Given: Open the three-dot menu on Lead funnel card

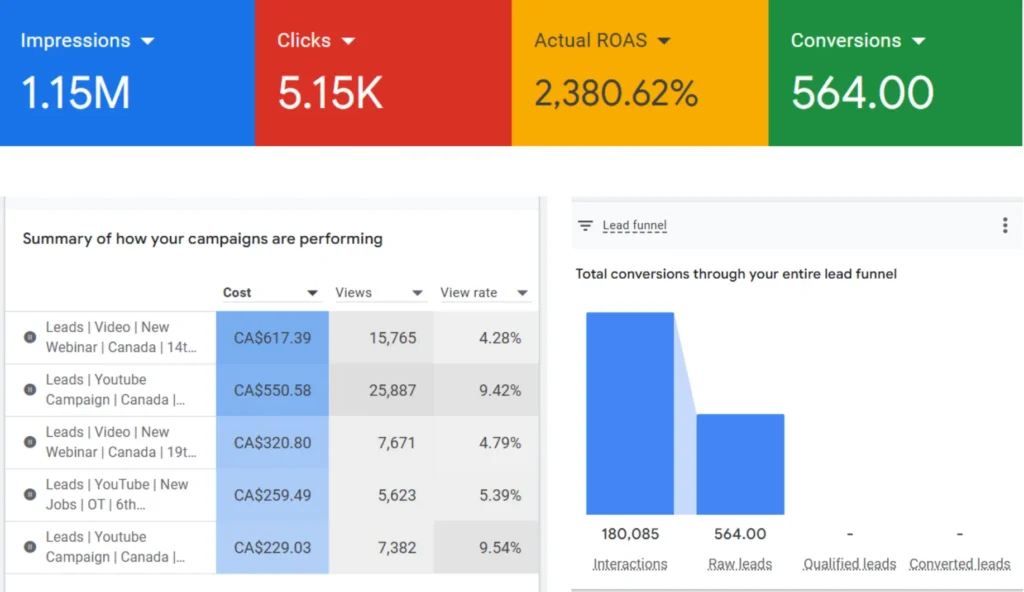Looking at the screenshot, I should [1005, 226].
